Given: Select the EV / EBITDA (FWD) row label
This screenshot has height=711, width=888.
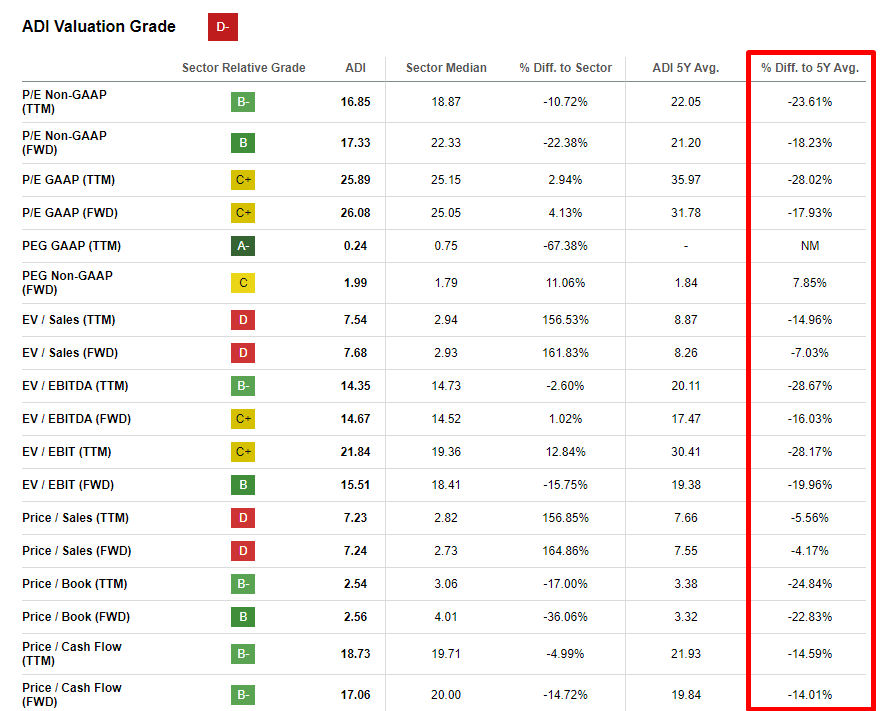Looking at the screenshot, I should pyautogui.click(x=76, y=419).
